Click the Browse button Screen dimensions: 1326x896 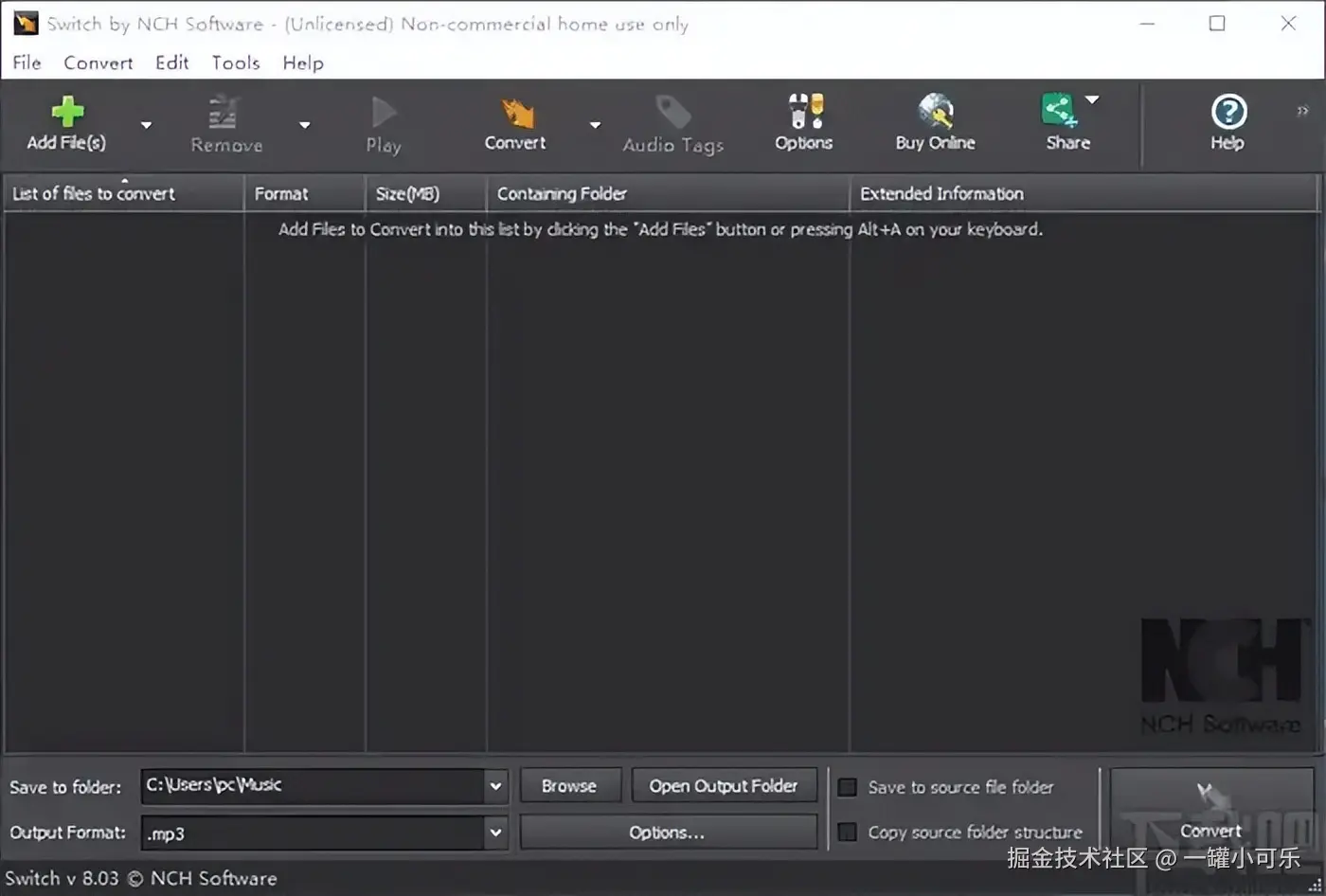tap(570, 785)
